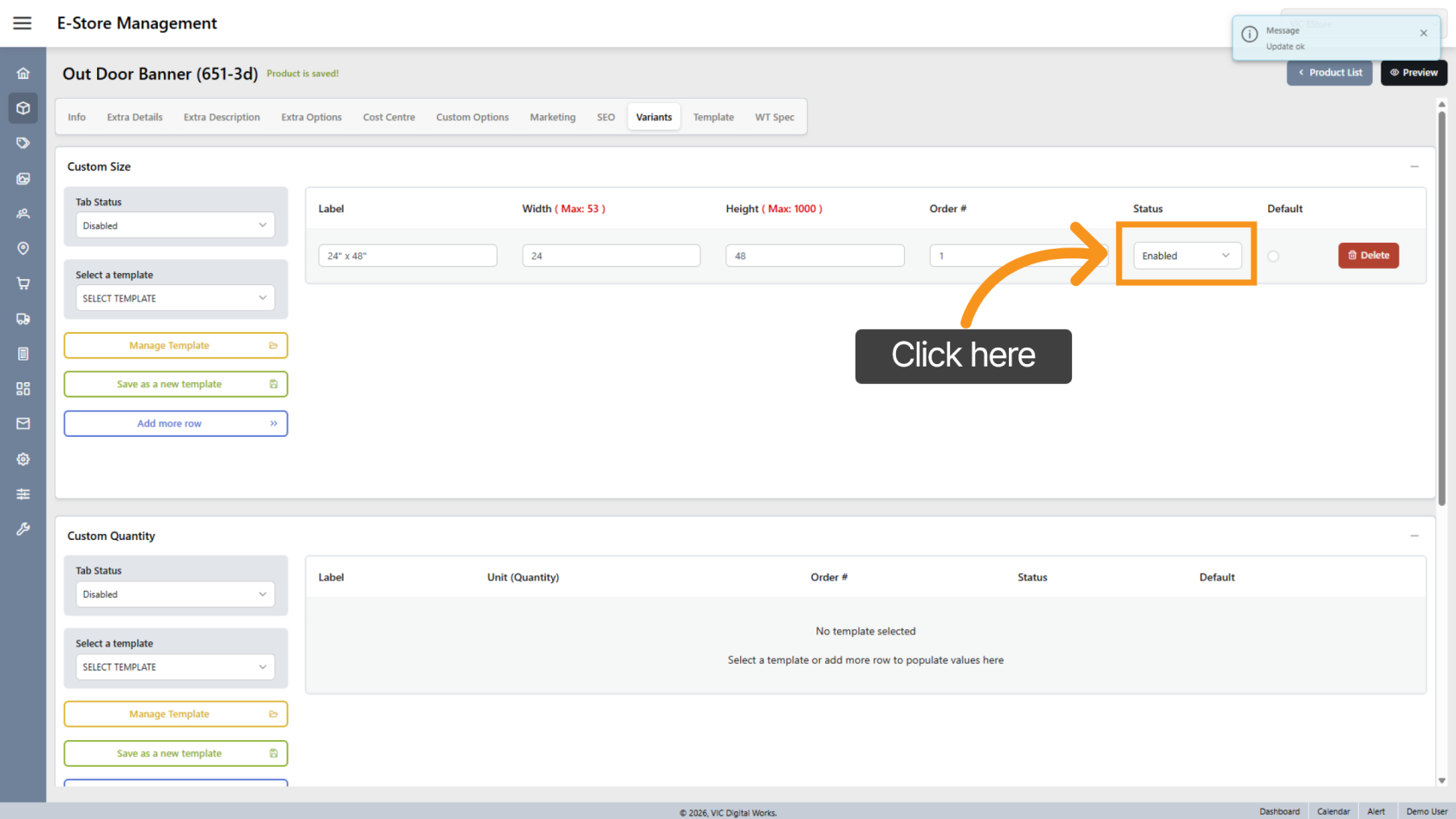
Task: Select the Default radio for 24" x 48" row
Action: pyautogui.click(x=1272, y=257)
